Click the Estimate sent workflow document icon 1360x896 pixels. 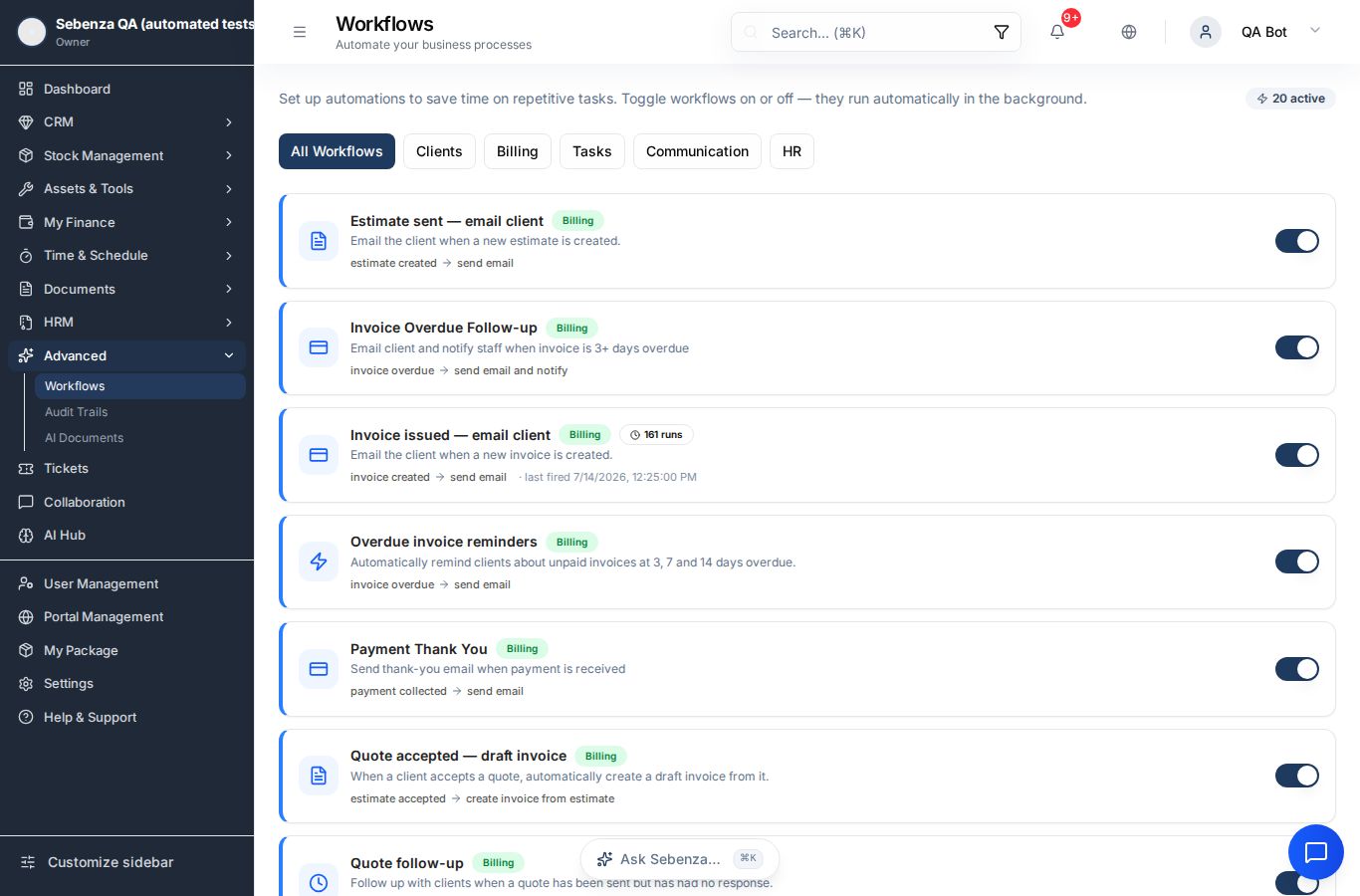319,241
